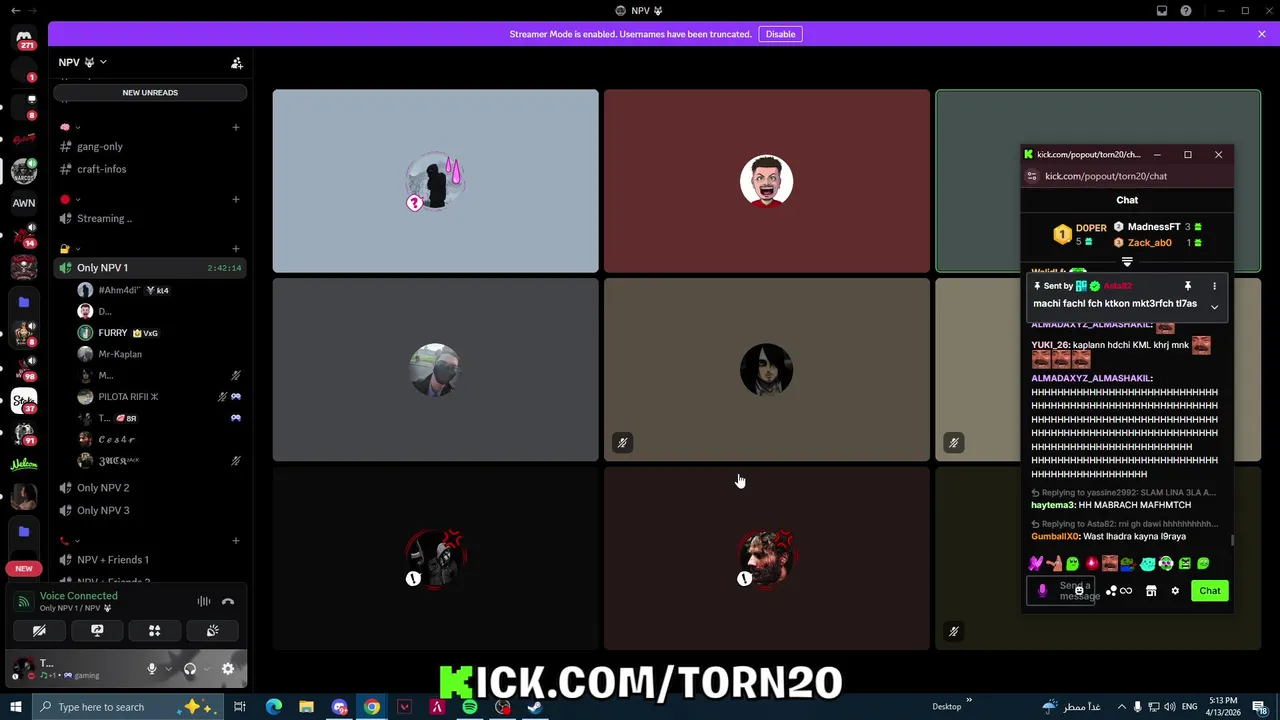Unpin the pinned message in Kick chat
This screenshot has height=720, width=1280.
1188,286
